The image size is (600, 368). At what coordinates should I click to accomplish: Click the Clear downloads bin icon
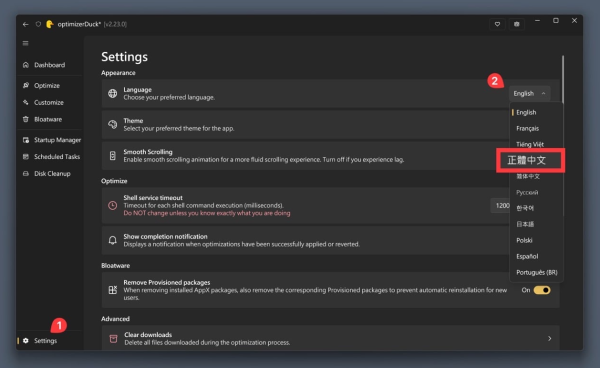[x=113, y=339]
